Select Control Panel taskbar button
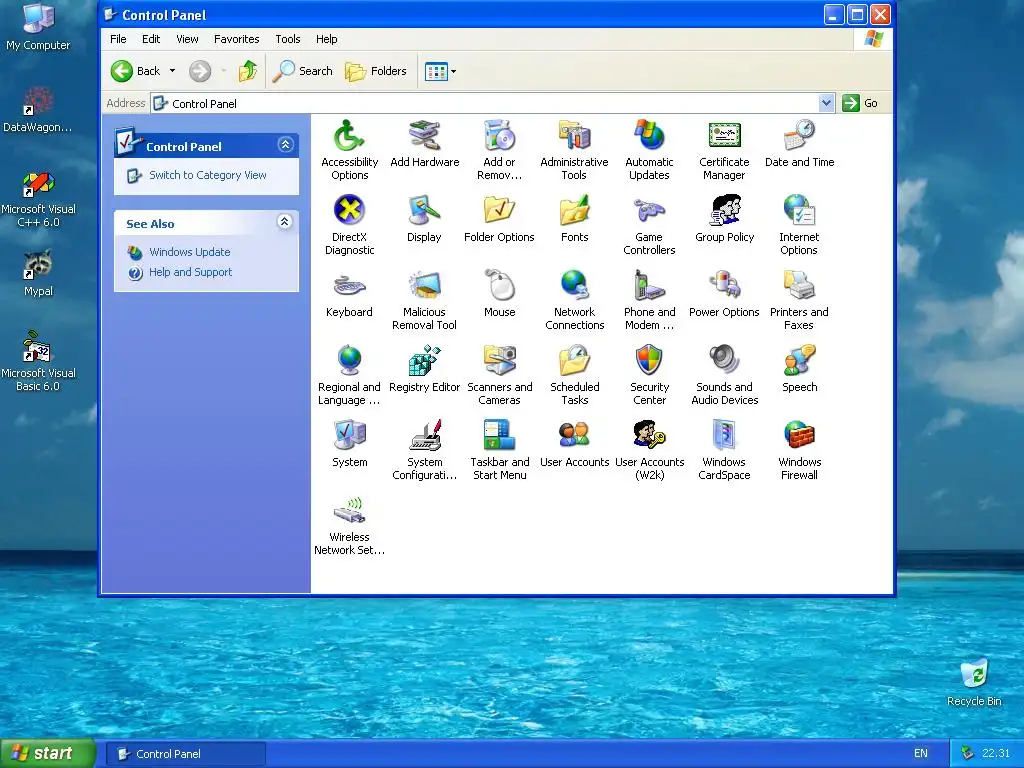This screenshot has width=1024, height=768. (185, 754)
